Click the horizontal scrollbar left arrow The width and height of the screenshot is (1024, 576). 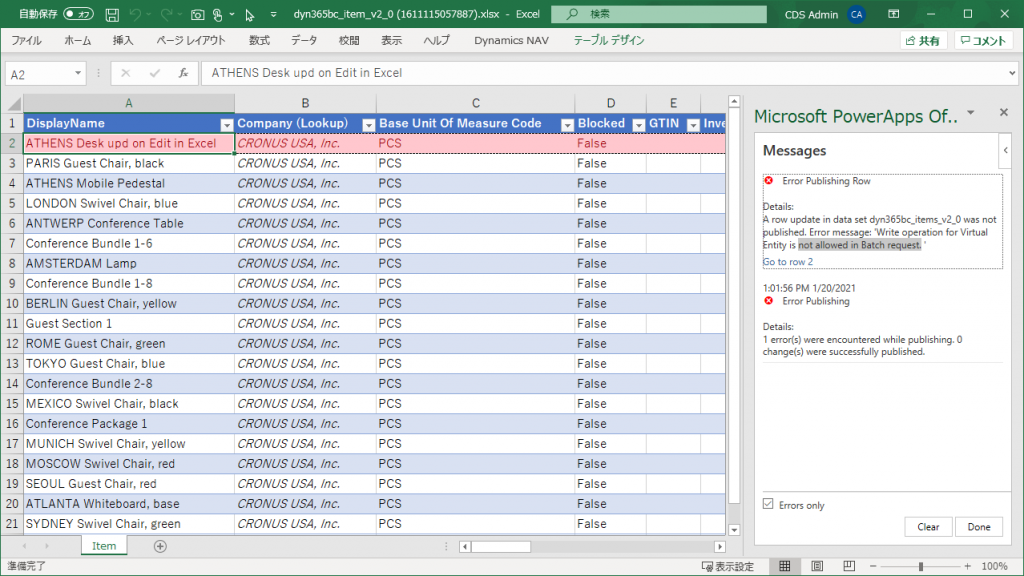(x=464, y=547)
